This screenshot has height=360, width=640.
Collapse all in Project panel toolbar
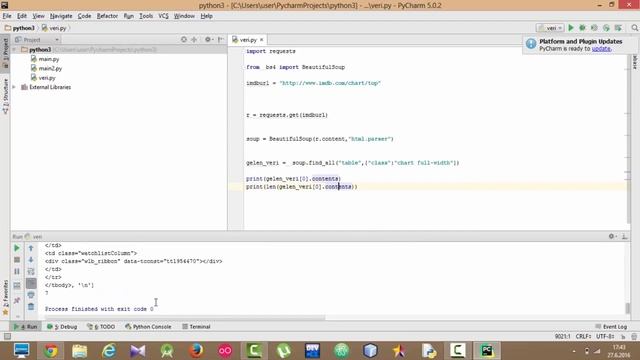point(194,40)
